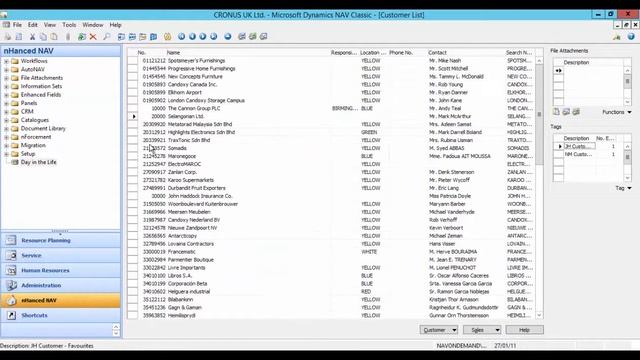Go to Last record using blue arrow
The image size is (640, 360).
214,37
